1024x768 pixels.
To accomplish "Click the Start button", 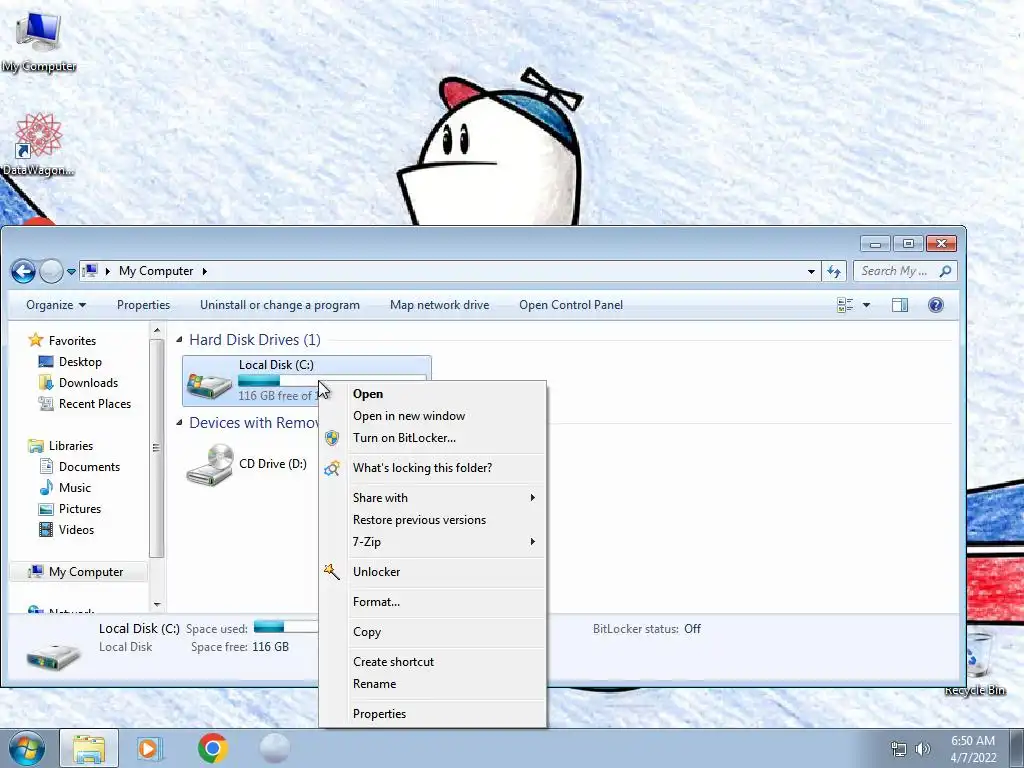I will pyautogui.click(x=26, y=748).
